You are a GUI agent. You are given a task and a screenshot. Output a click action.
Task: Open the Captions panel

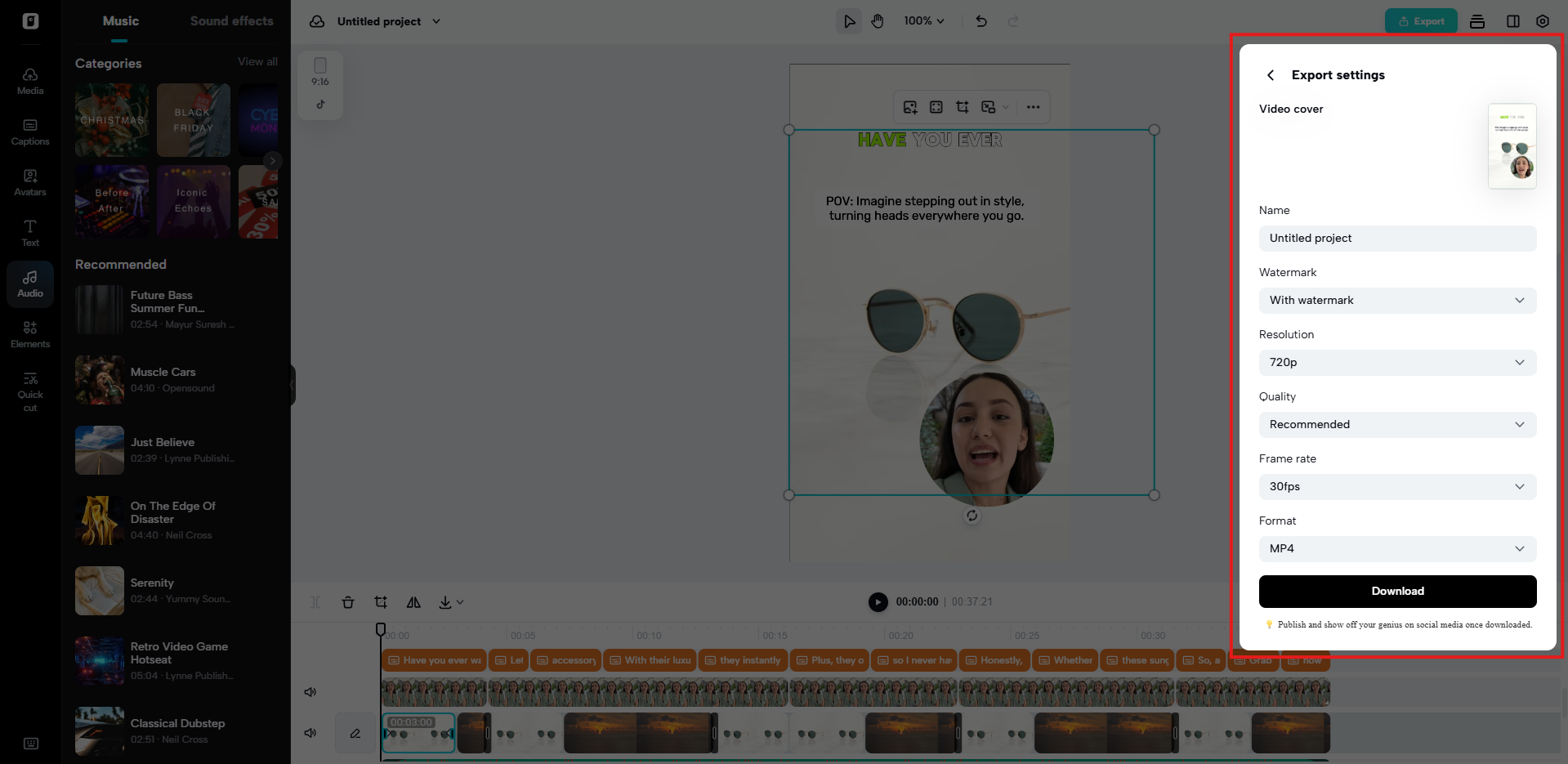(30, 132)
